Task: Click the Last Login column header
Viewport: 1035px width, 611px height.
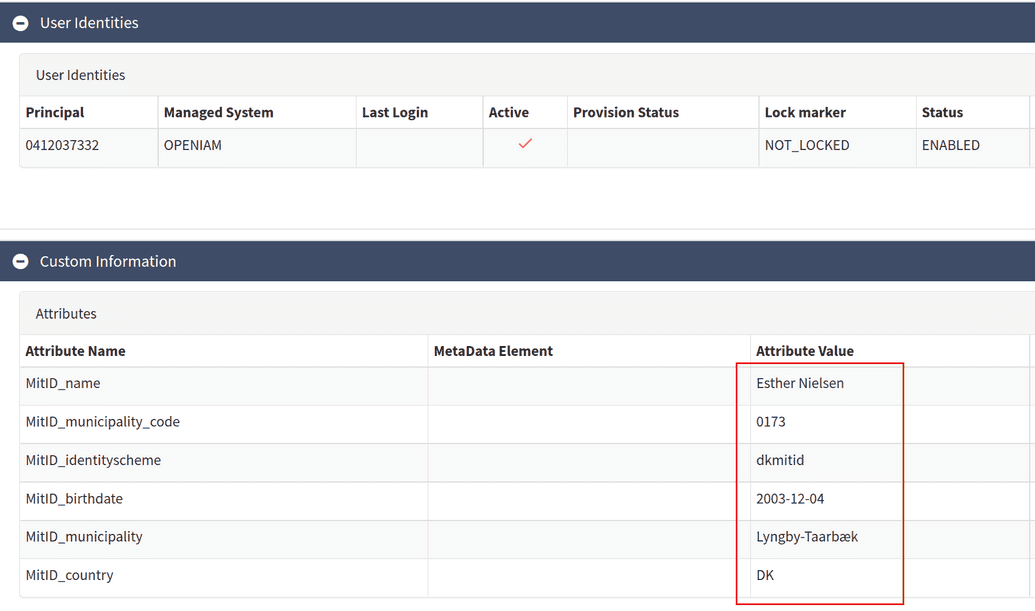Action: pos(395,113)
